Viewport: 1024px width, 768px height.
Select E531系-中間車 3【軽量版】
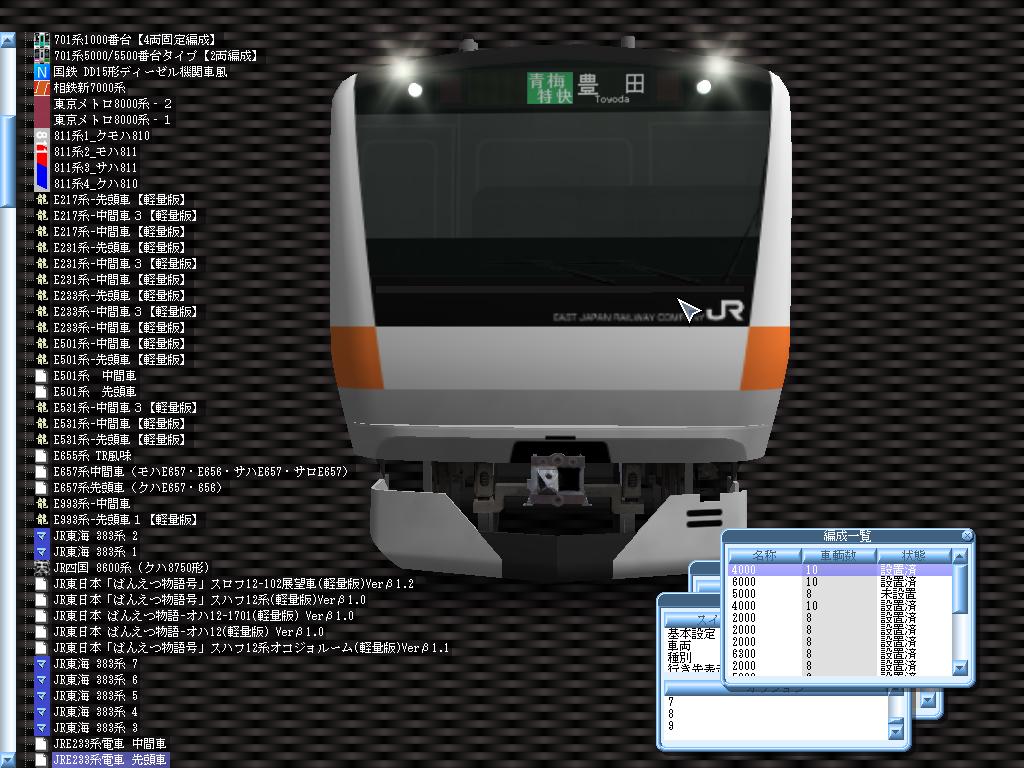click(125, 408)
